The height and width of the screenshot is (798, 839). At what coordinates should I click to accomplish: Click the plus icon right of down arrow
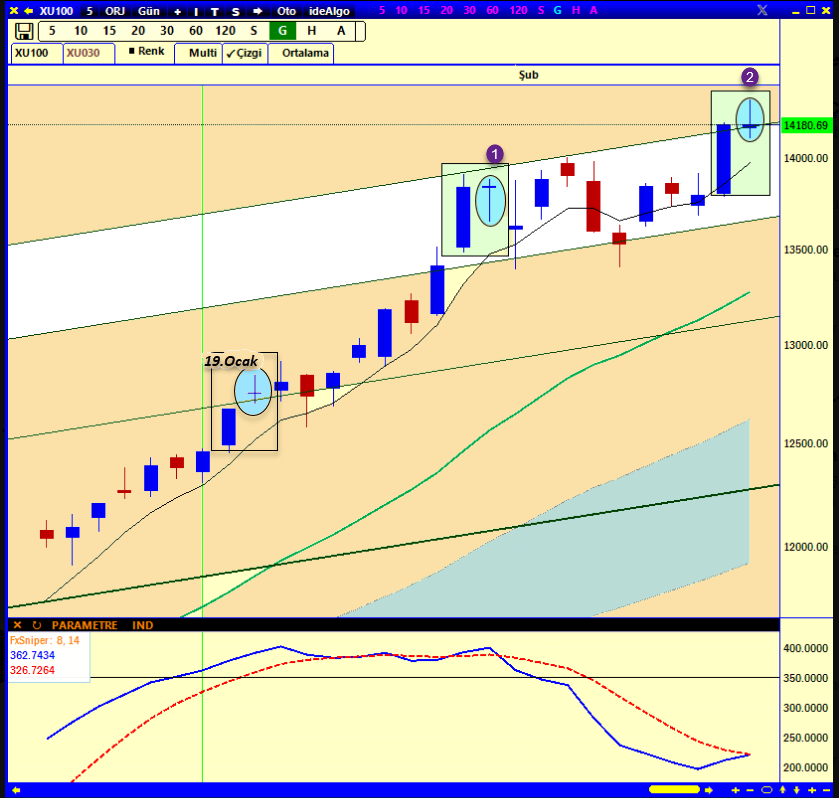coord(812,790)
